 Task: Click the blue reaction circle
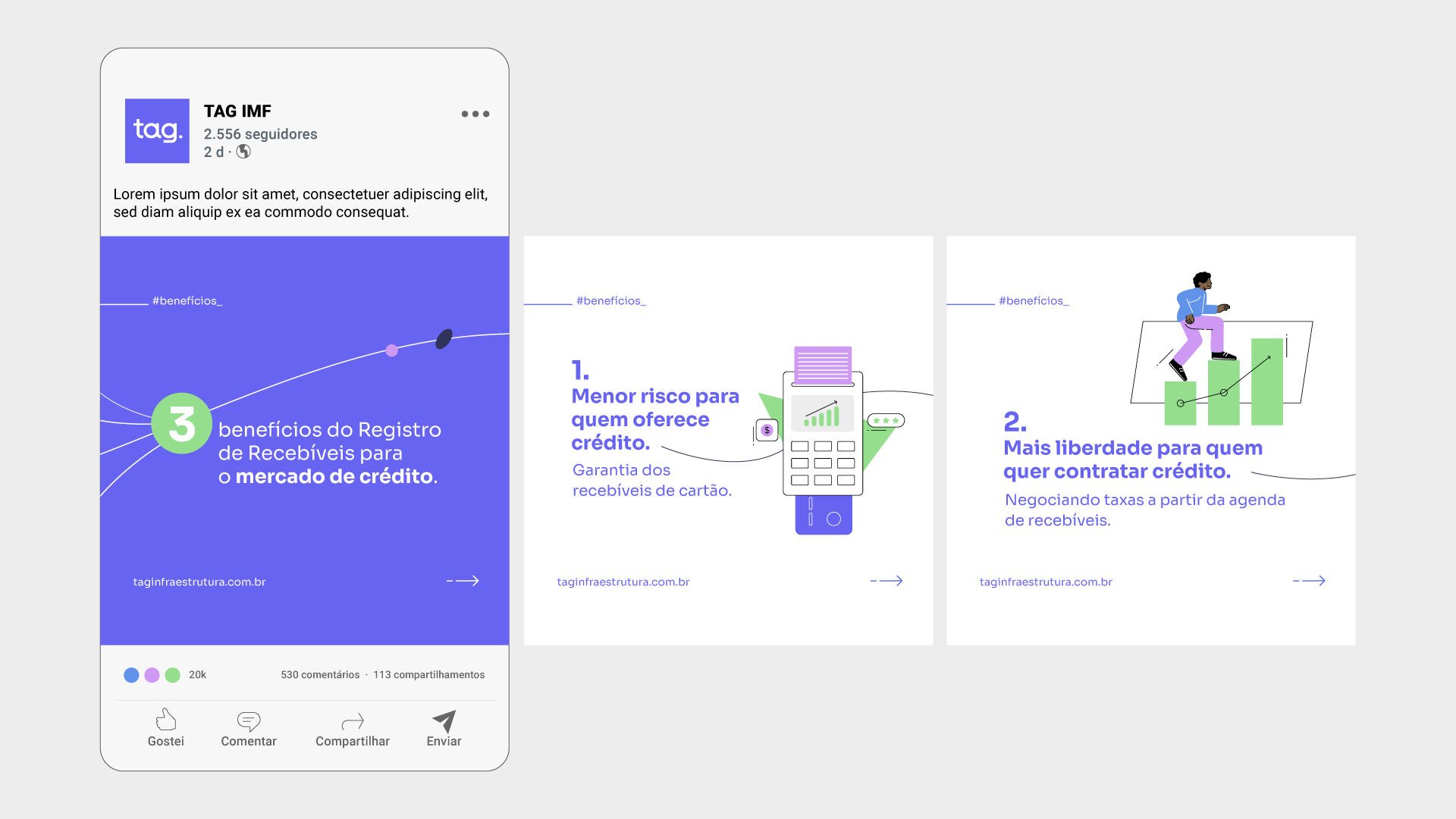[131, 675]
